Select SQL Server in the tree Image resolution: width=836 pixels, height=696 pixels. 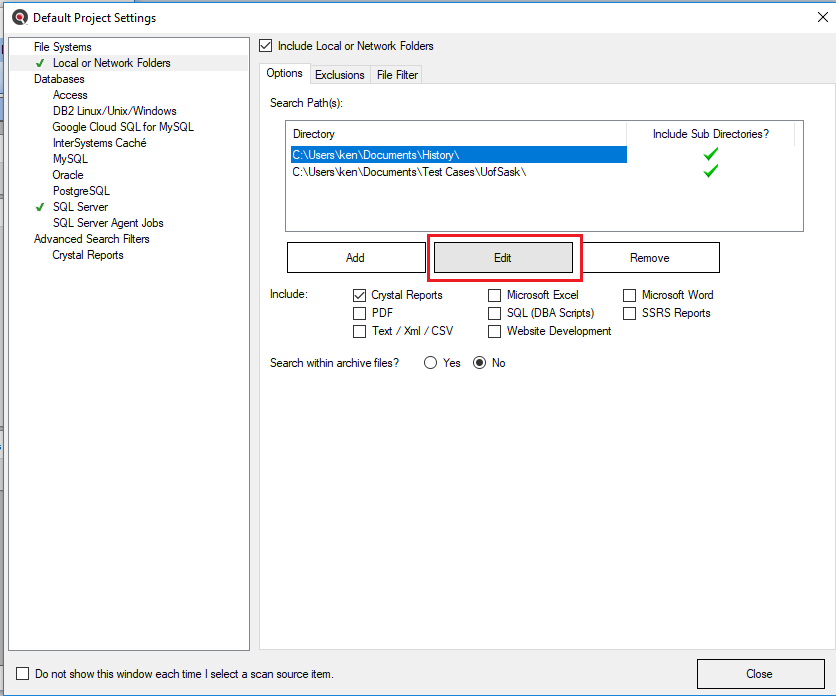point(80,207)
